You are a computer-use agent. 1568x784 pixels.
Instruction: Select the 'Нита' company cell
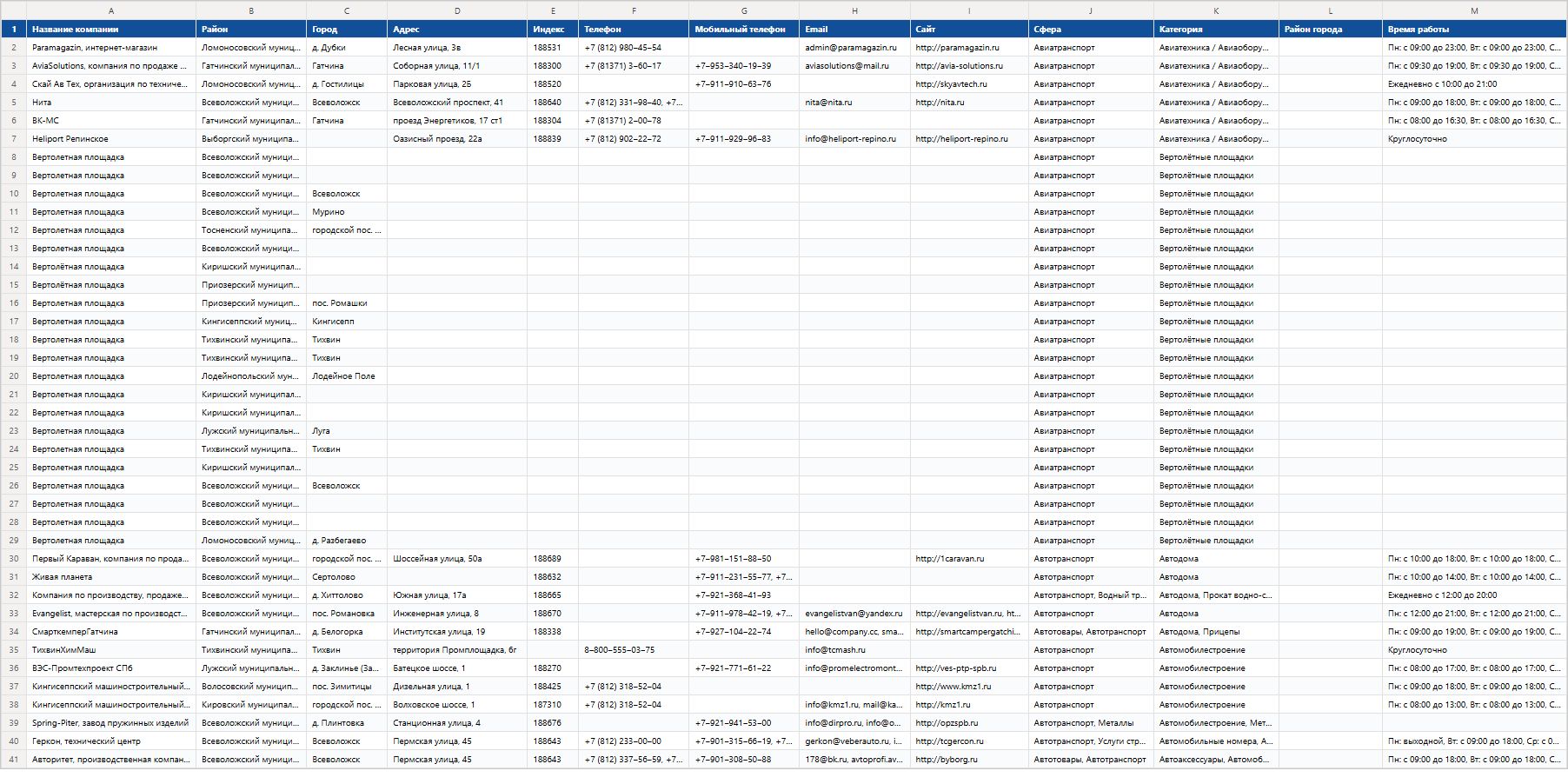pos(111,103)
